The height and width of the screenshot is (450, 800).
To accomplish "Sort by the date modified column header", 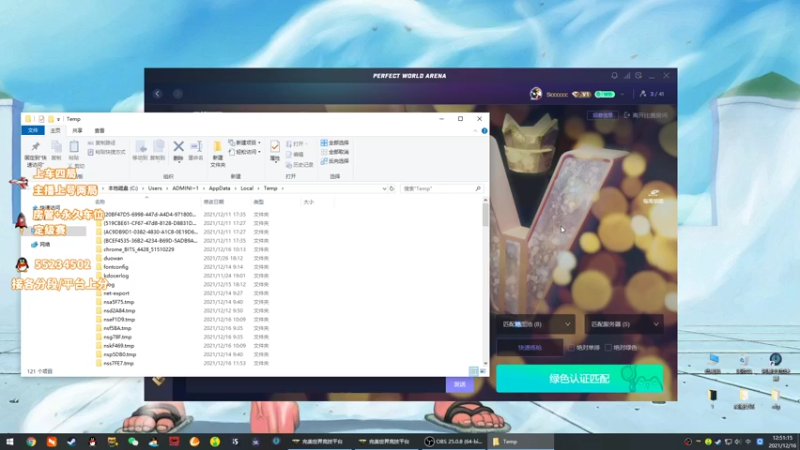I will click(214, 202).
